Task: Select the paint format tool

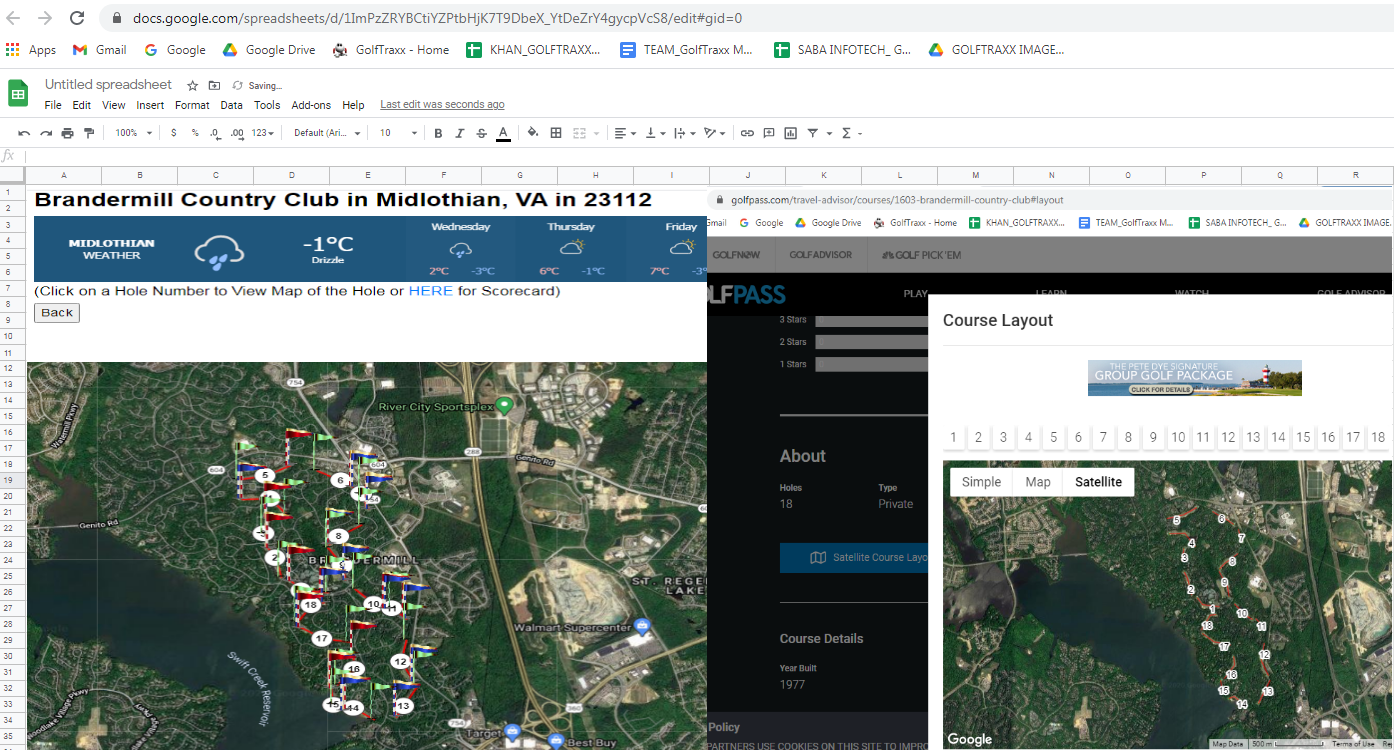Action: 89,133
